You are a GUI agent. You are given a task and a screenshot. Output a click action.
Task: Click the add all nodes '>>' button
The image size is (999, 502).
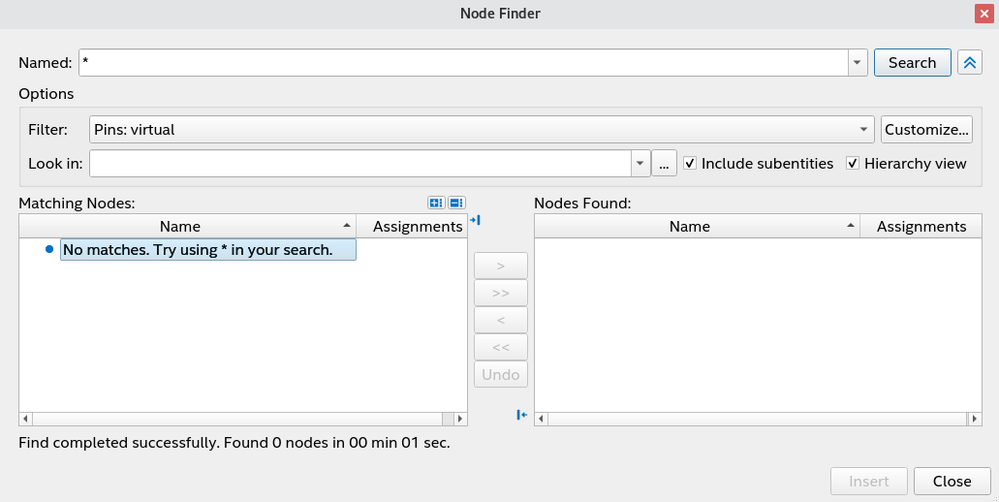point(500,293)
